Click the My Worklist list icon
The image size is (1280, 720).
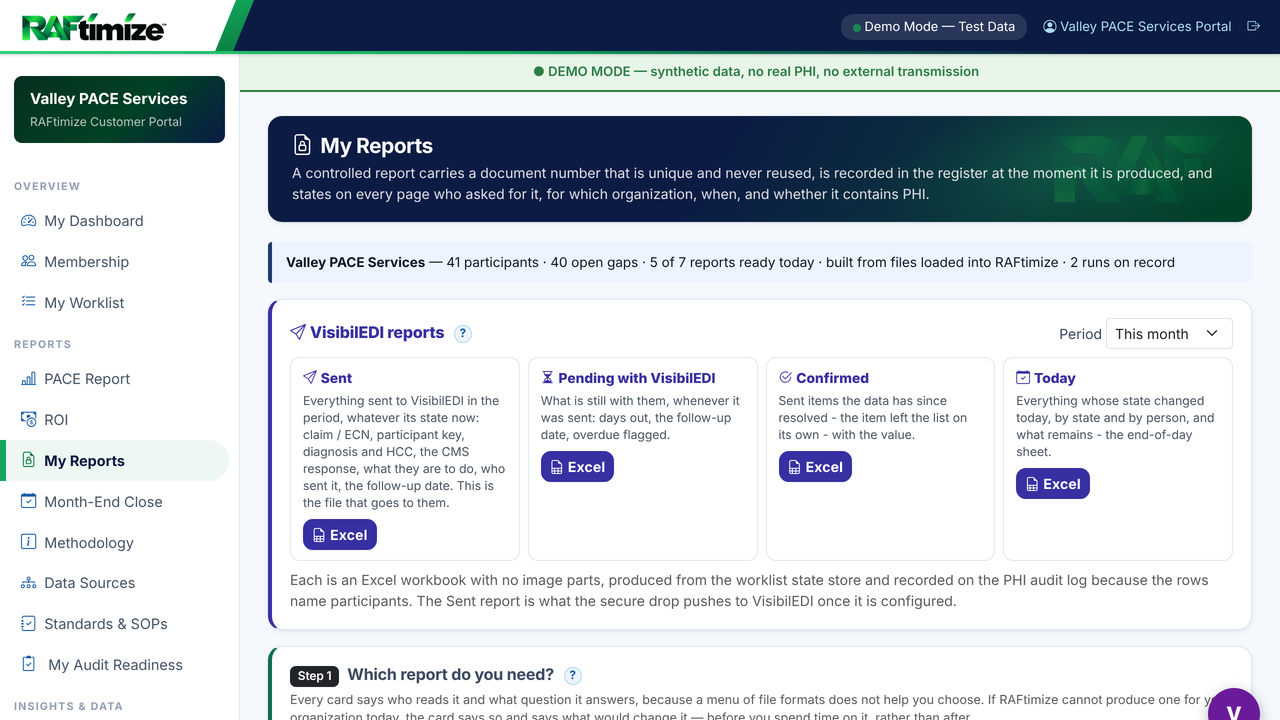(x=28, y=303)
